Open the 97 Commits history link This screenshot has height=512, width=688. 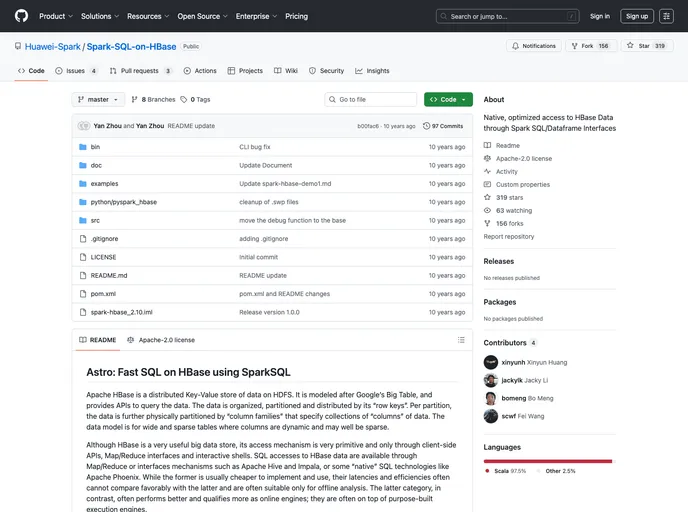pos(443,126)
